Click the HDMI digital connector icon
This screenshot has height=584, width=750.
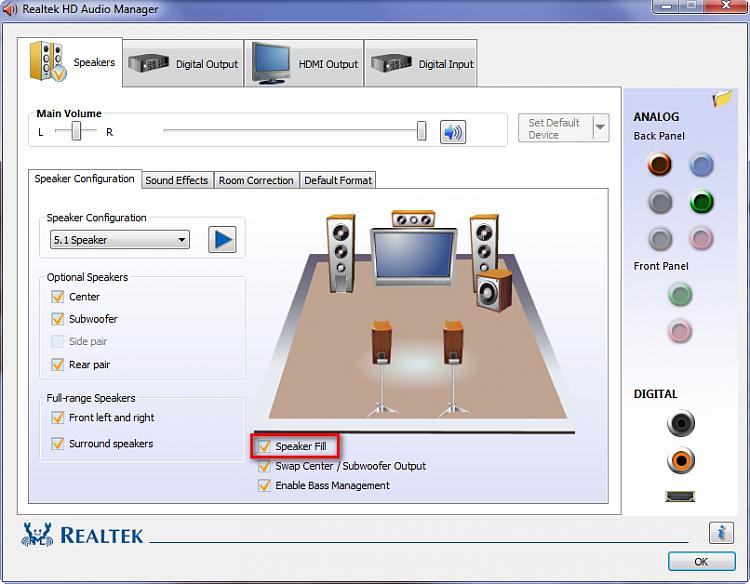(x=680, y=495)
